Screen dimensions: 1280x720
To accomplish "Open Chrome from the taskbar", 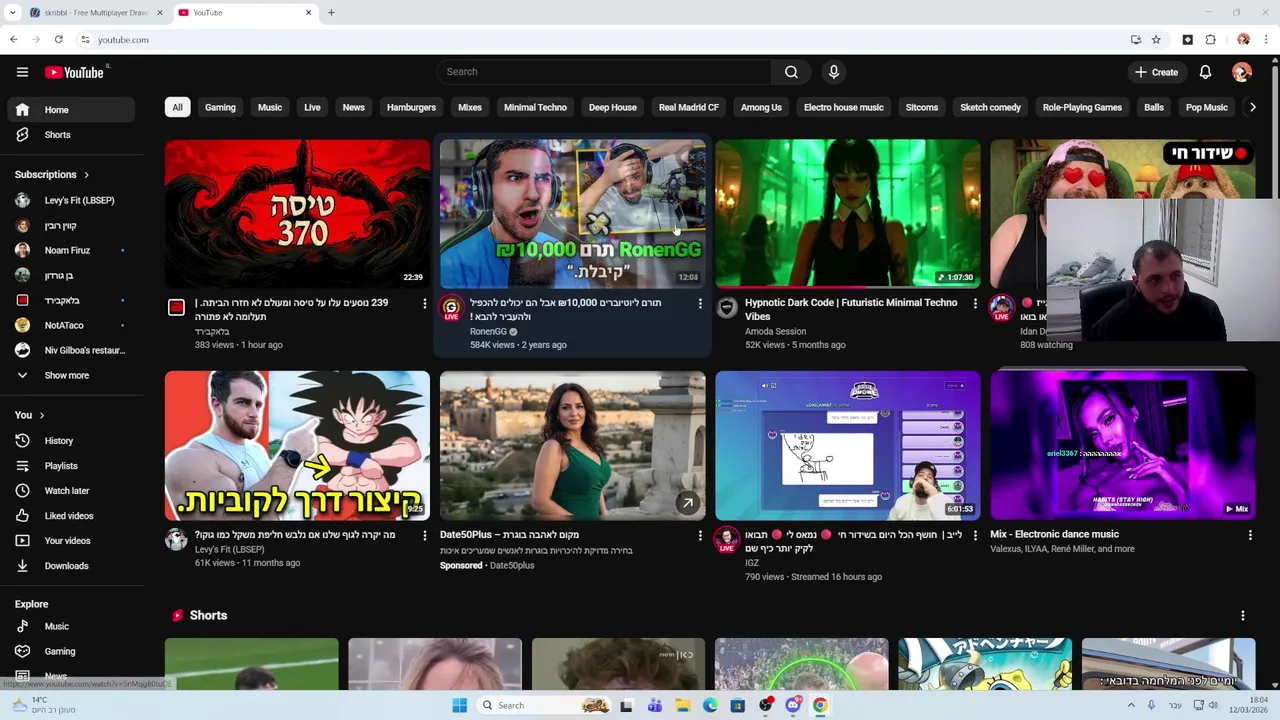I will click(x=820, y=705).
